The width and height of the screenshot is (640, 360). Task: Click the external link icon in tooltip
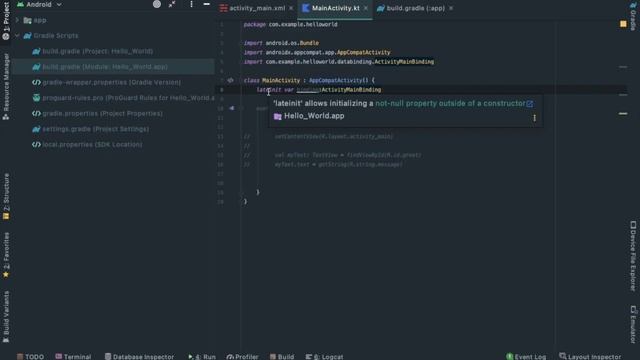tap(529, 104)
